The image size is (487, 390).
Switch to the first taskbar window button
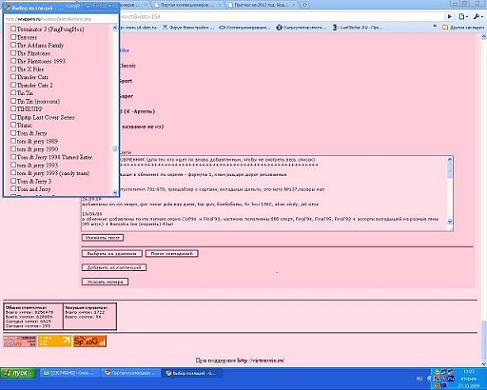click(68, 373)
